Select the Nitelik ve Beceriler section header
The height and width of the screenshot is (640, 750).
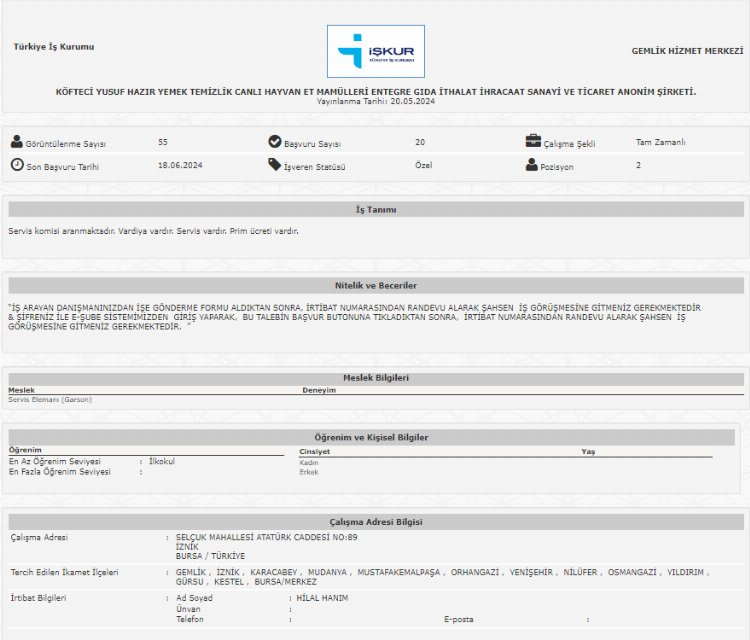coord(376,285)
